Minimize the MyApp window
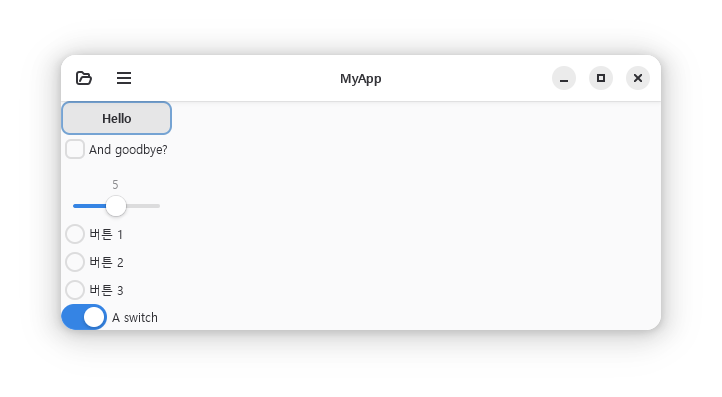The height and width of the screenshot is (397, 722). [x=564, y=78]
